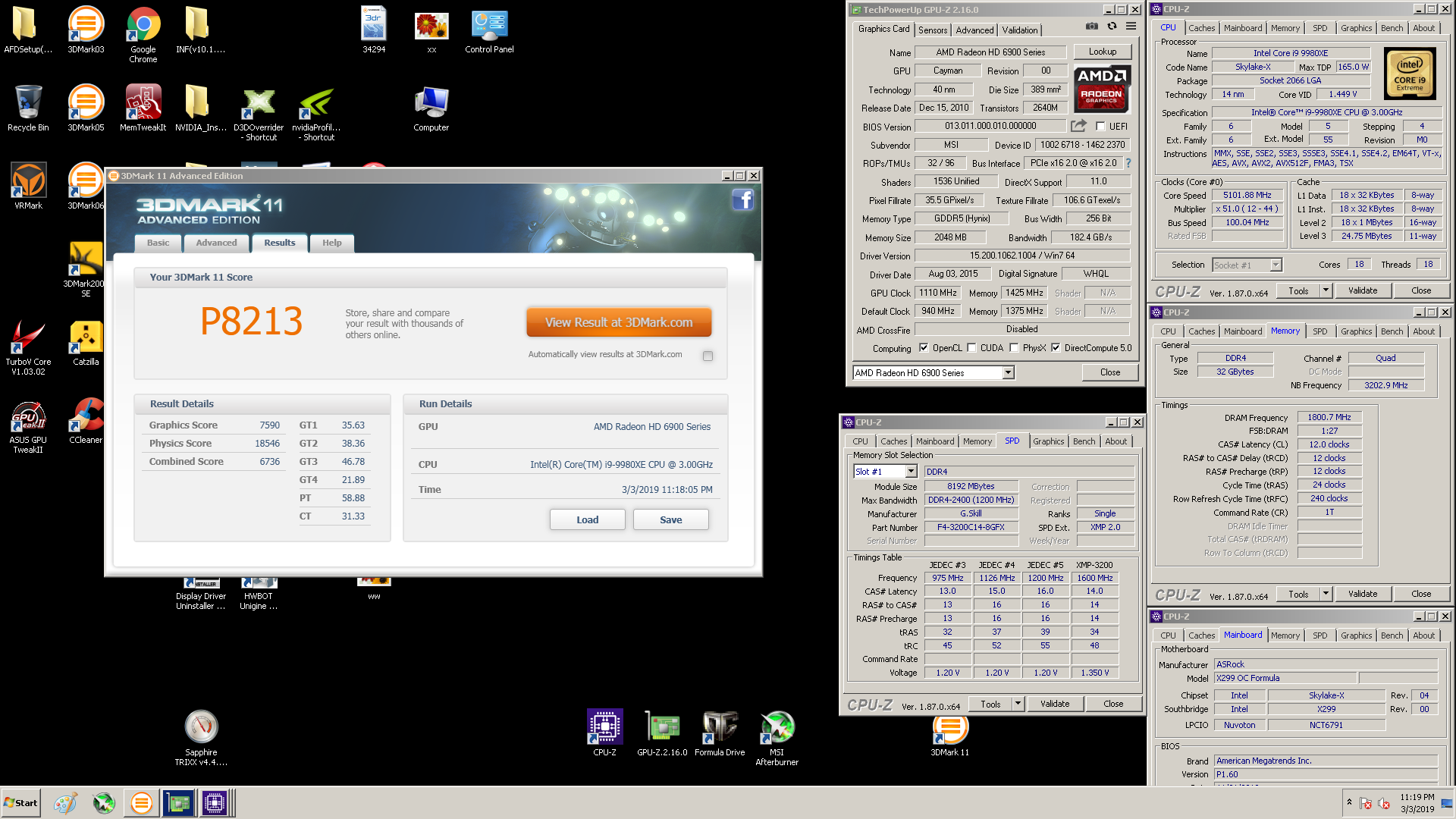The width and height of the screenshot is (1456, 819).
Task: Open the CCleaner desktop icon
Action: point(86,421)
